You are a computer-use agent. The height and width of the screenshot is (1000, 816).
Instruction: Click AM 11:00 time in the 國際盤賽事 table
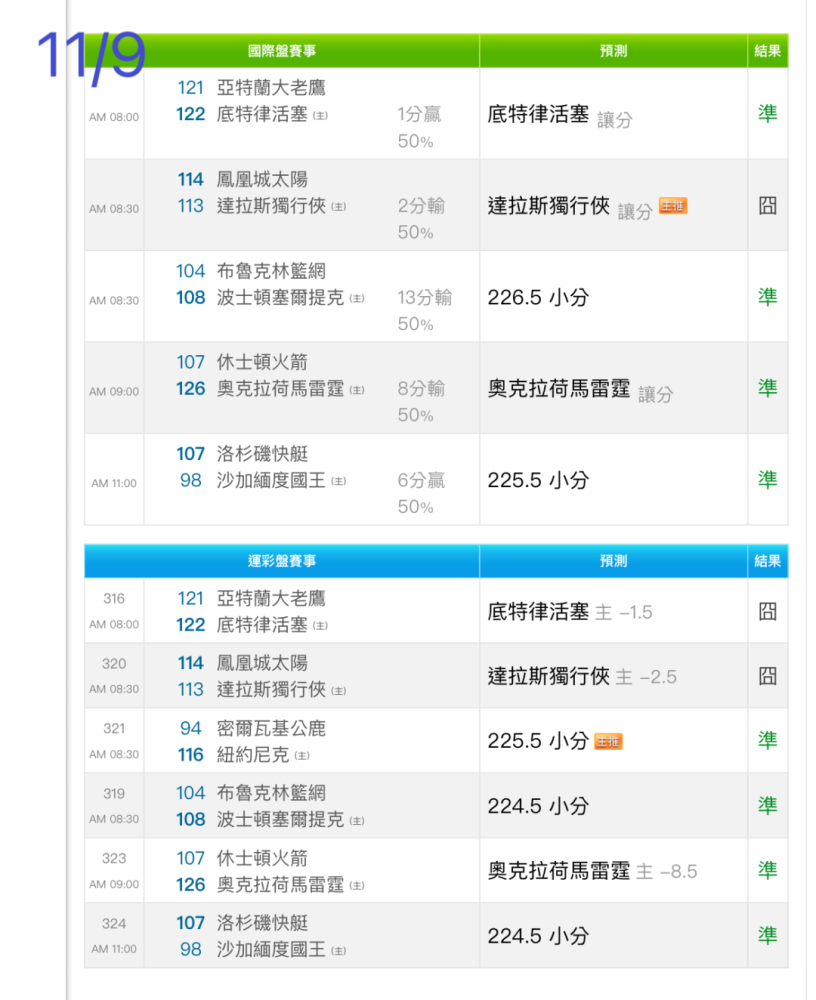pyautogui.click(x=114, y=483)
